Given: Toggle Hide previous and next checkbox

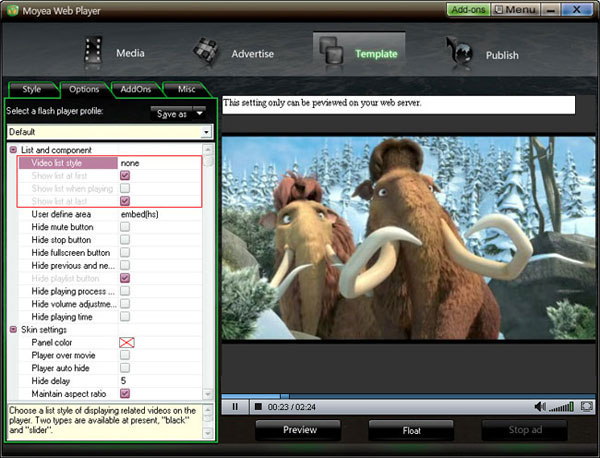Looking at the screenshot, I should point(125,265).
